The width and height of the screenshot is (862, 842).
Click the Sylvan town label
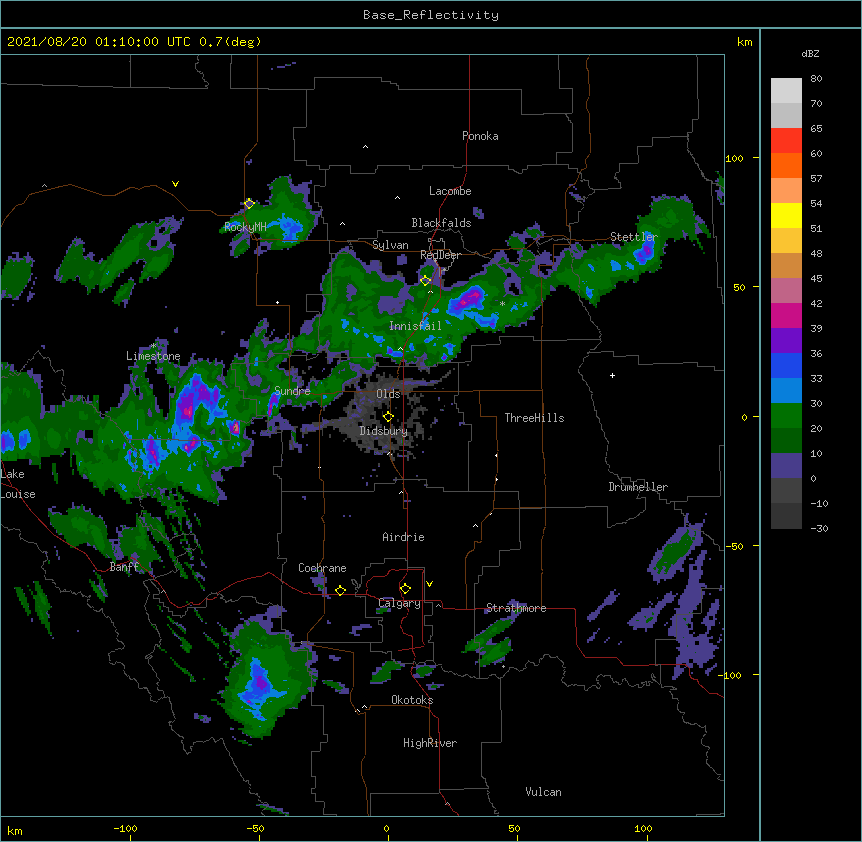coord(390,245)
